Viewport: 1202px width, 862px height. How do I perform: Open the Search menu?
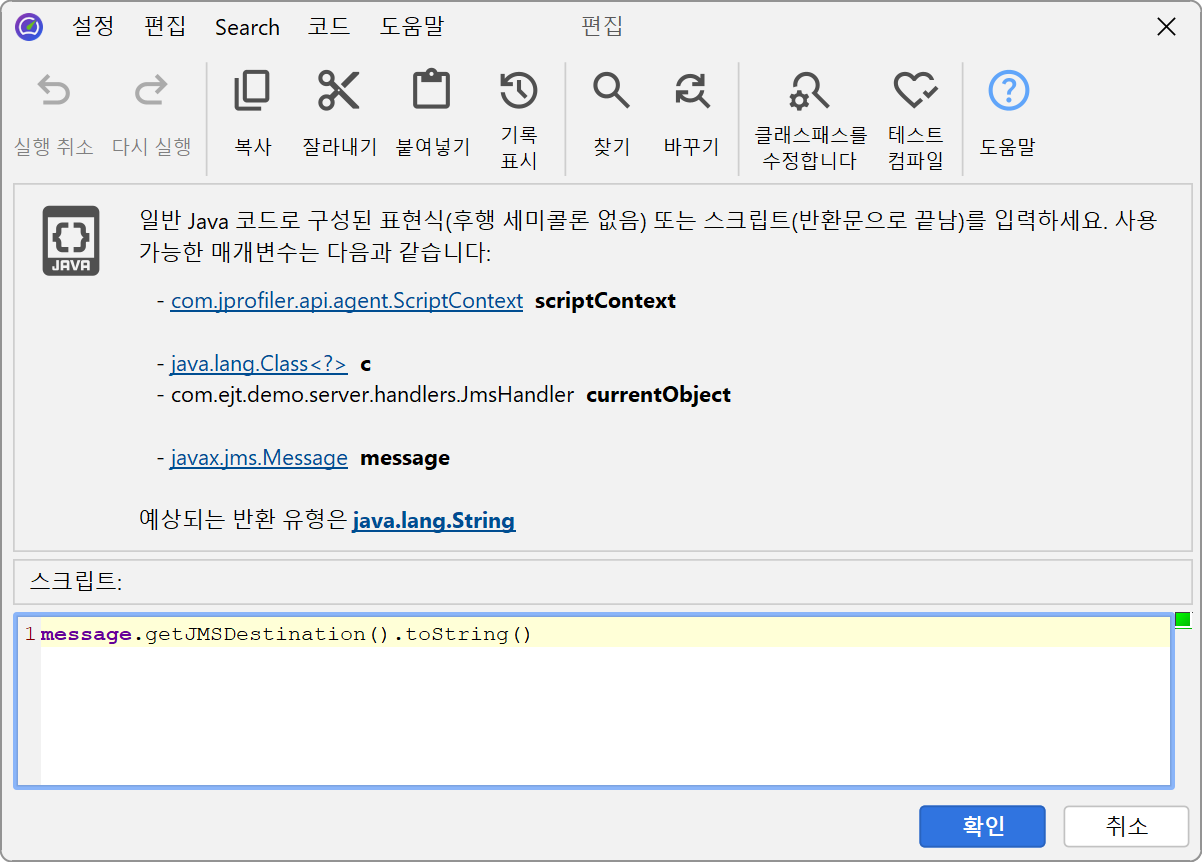[x=247, y=27]
